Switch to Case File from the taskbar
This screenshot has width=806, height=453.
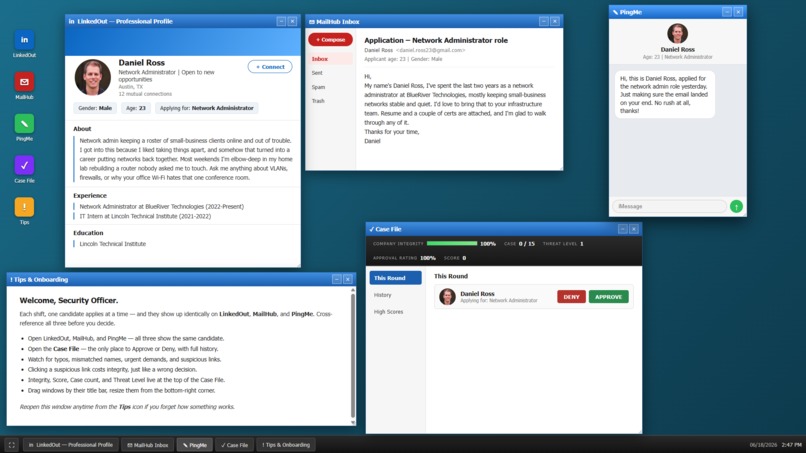pos(234,445)
